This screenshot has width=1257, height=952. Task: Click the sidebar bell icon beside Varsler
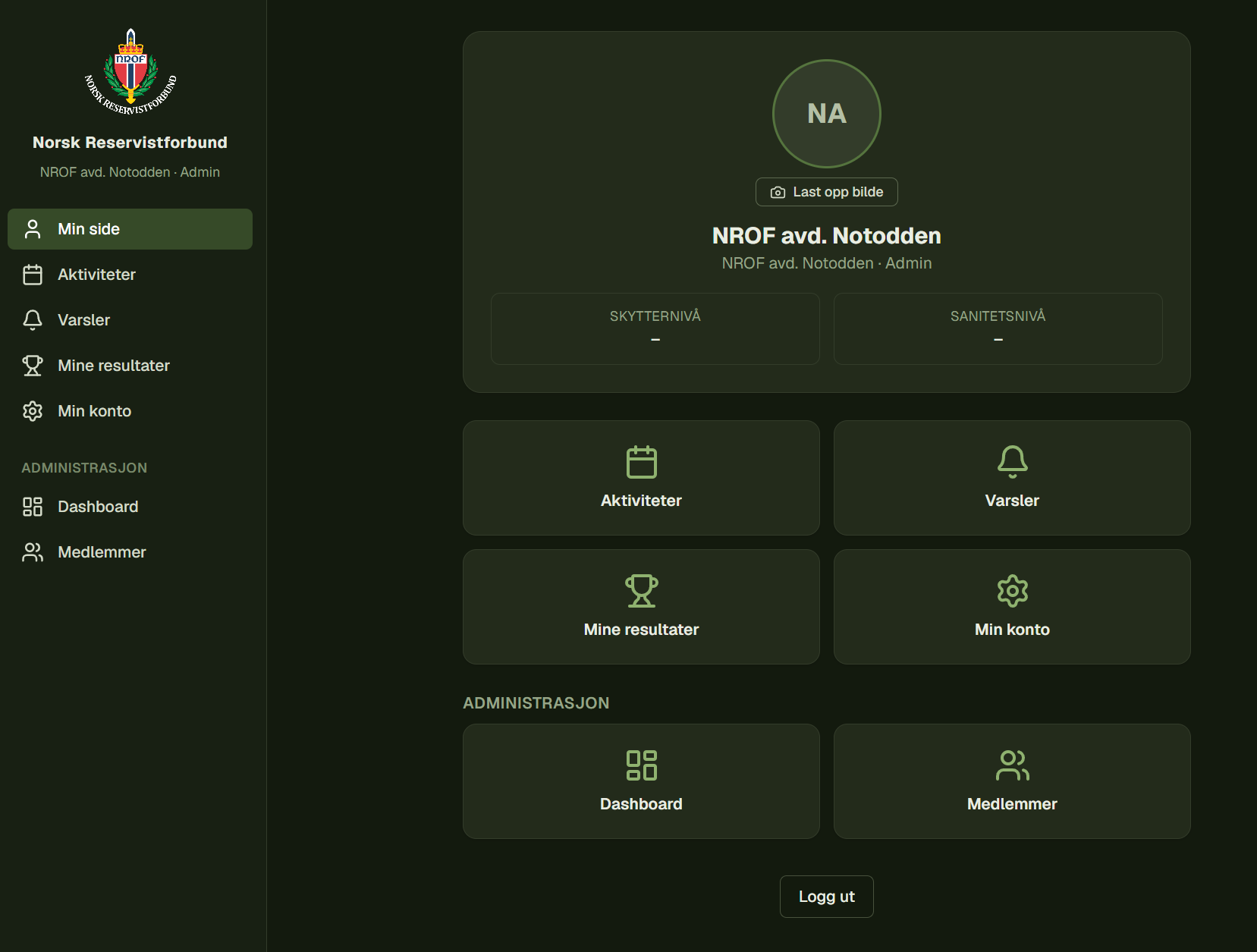[x=33, y=320]
